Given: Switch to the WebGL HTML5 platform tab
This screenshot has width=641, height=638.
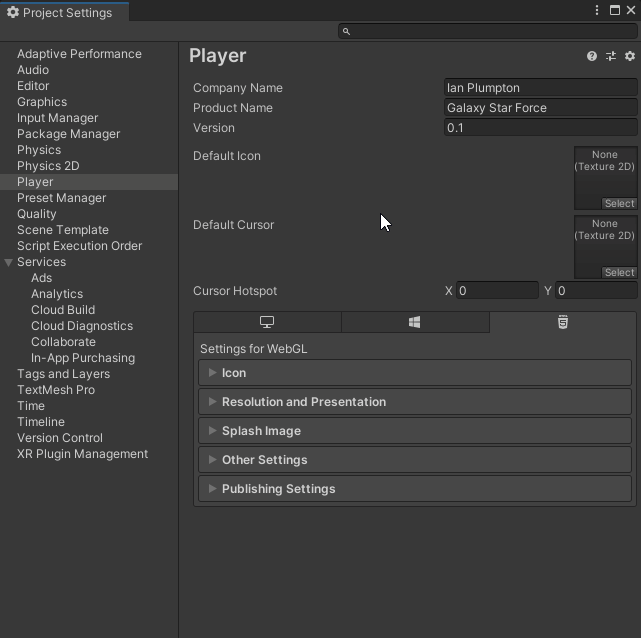Looking at the screenshot, I should click(x=563, y=322).
